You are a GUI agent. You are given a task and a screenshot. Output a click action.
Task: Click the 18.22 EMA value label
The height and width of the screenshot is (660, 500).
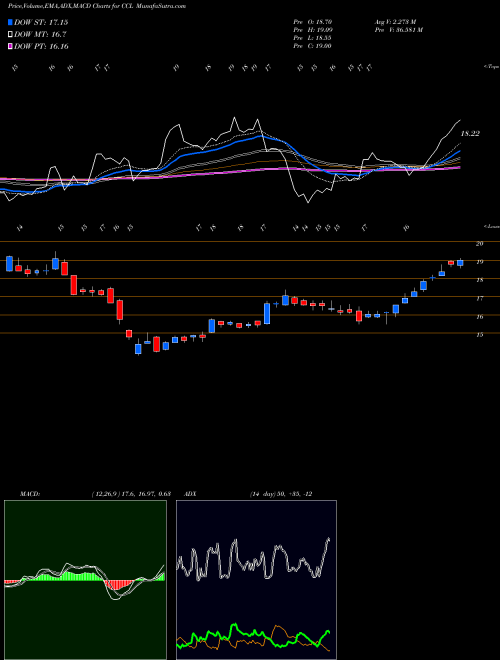pyautogui.click(x=470, y=133)
